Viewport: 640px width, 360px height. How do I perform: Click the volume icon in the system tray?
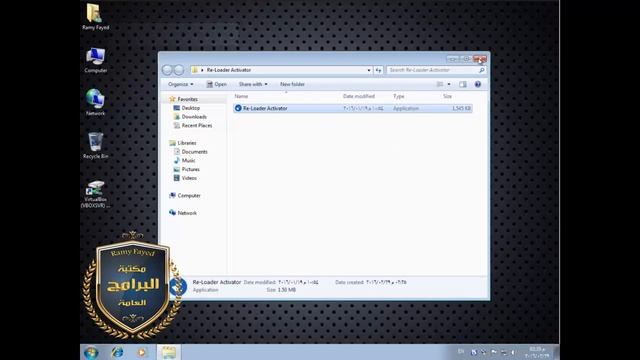pyautogui.click(x=513, y=352)
